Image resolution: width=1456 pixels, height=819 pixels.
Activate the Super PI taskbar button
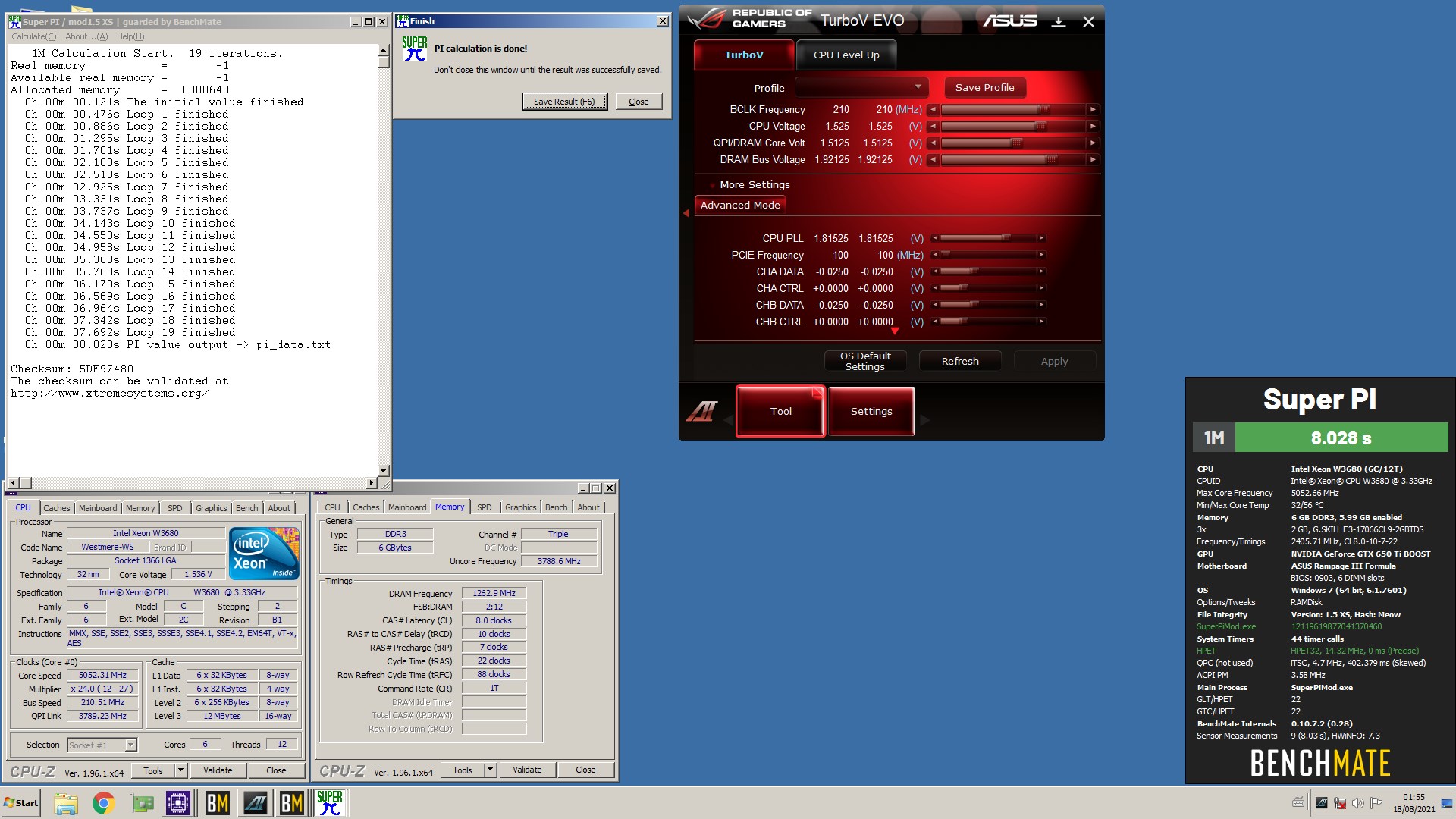330,803
